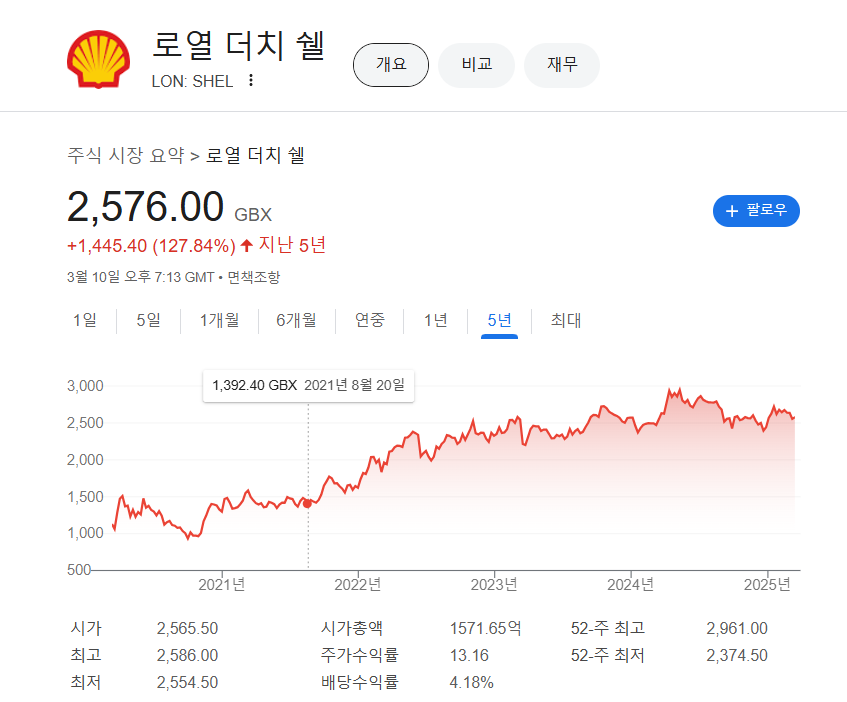Click the 시가총액 value 1571.65억
This screenshot has height=702, width=847.
(486, 629)
